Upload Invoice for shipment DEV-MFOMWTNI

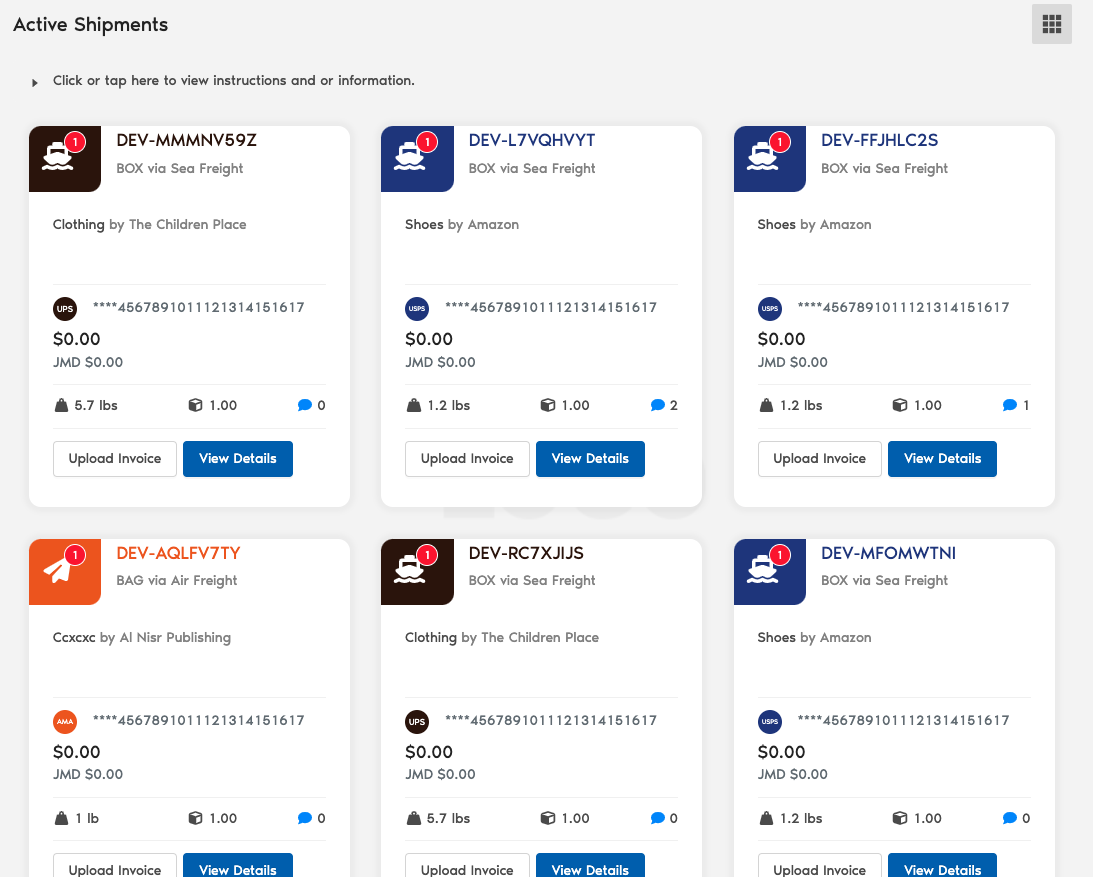point(820,867)
